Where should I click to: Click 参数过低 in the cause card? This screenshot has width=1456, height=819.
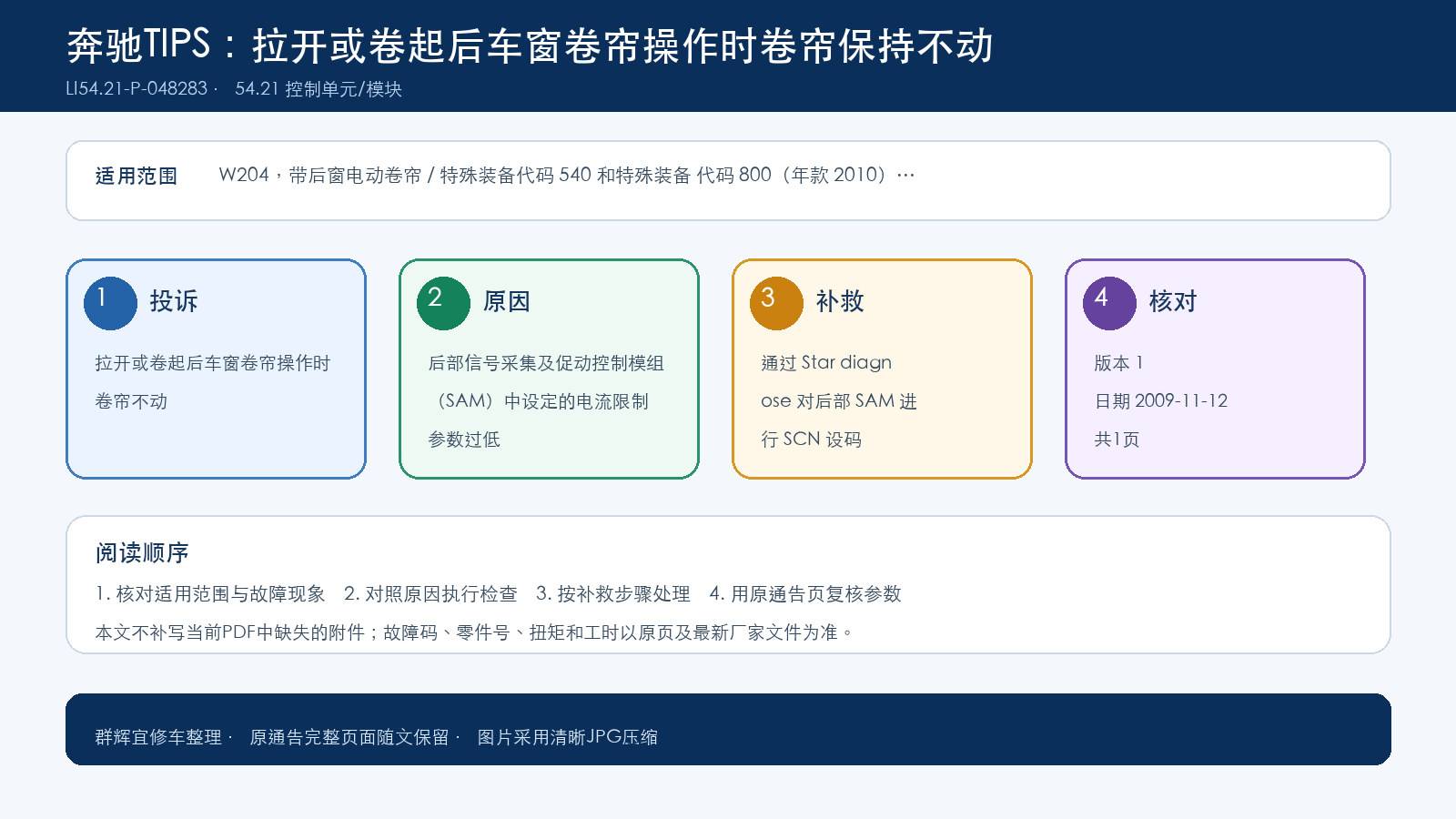click(x=464, y=440)
